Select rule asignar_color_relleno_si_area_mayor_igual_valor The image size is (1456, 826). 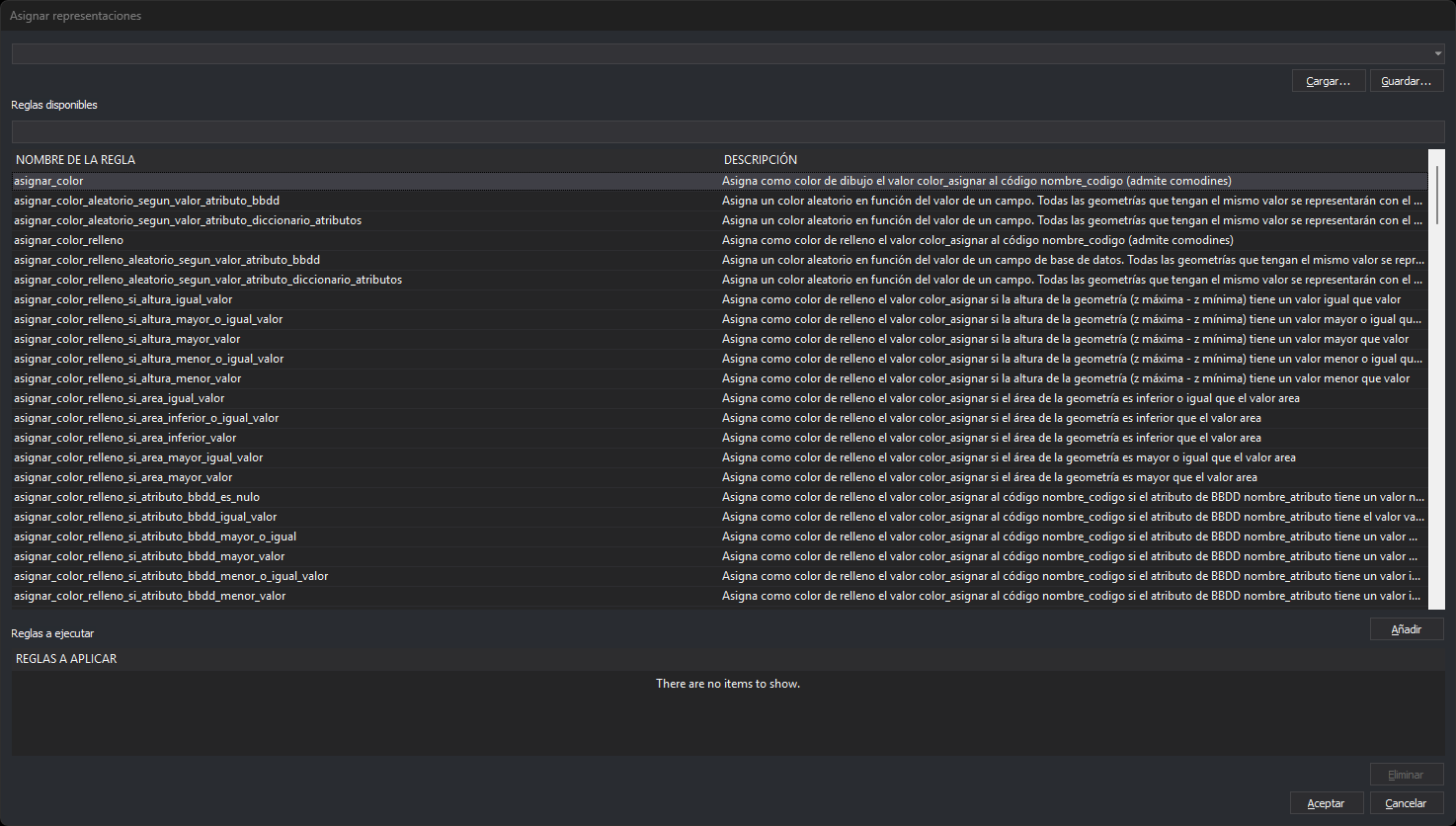[x=720, y=457]
